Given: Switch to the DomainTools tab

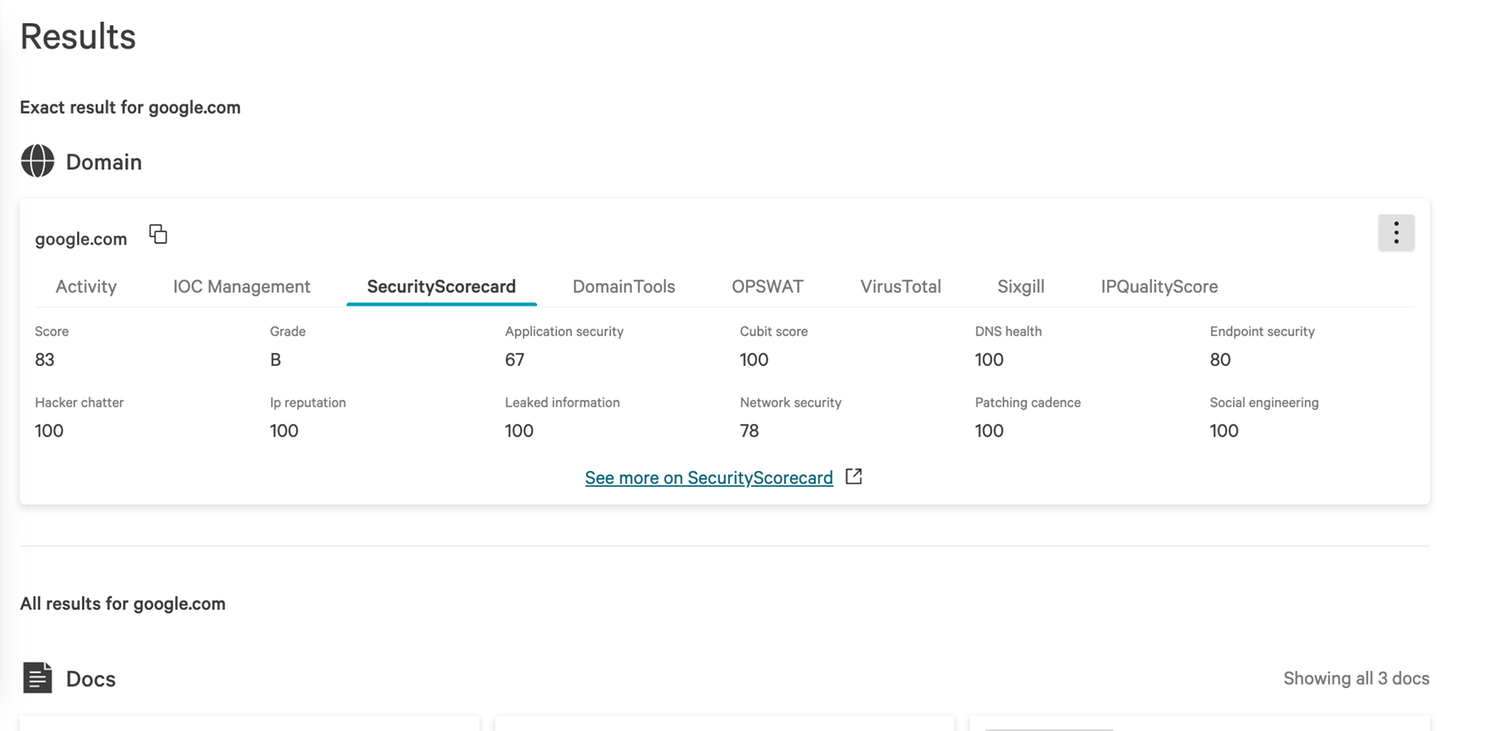Looking at the screenshot, I should [x=624, y=286].
